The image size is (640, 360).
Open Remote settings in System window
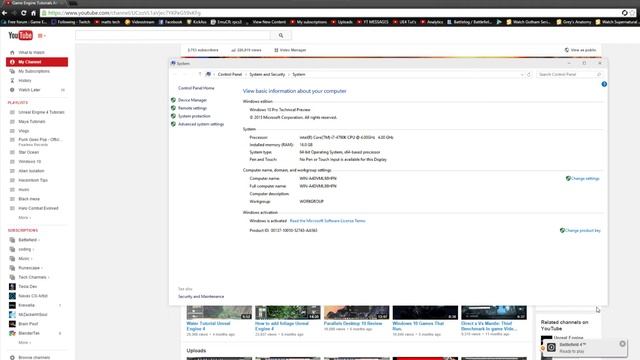[x=192, y=108]
